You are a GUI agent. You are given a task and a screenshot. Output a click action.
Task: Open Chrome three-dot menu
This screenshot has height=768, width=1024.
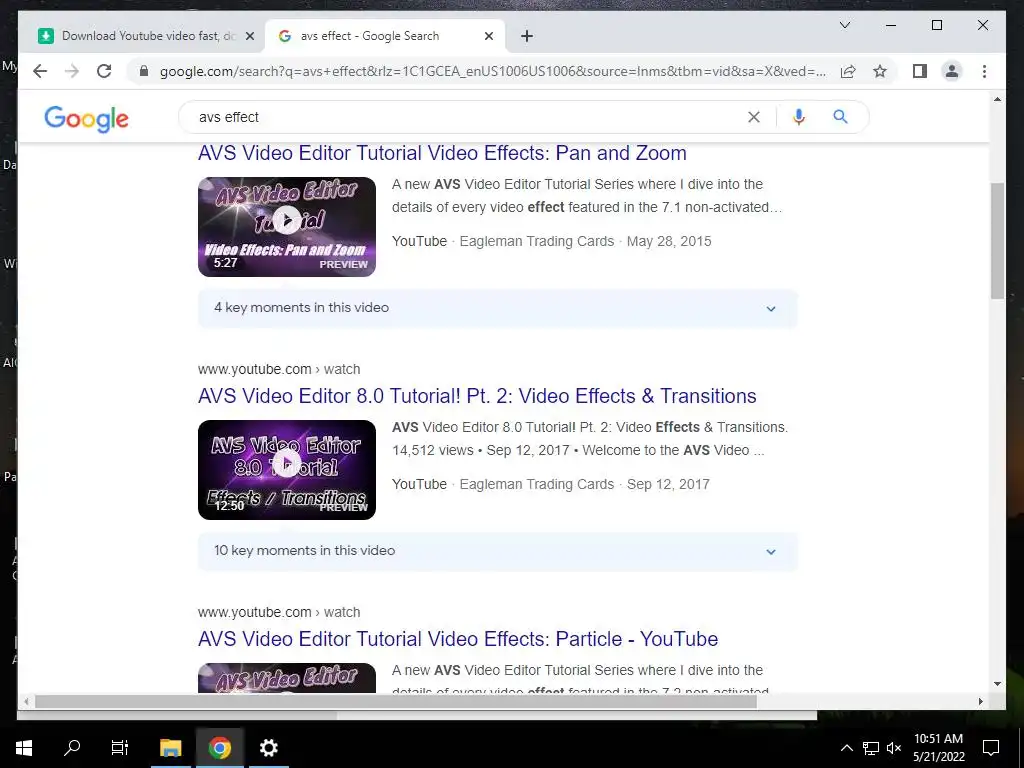tap(984, 71)
